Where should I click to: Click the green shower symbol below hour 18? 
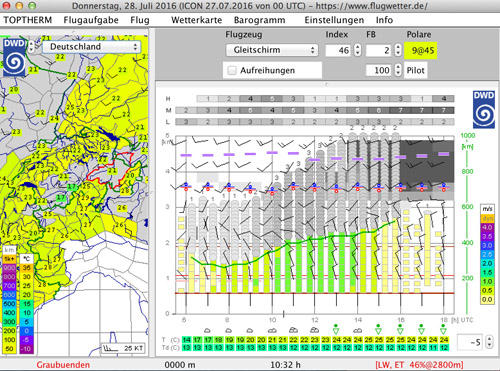pyautogui.click(x=443, y=329)
